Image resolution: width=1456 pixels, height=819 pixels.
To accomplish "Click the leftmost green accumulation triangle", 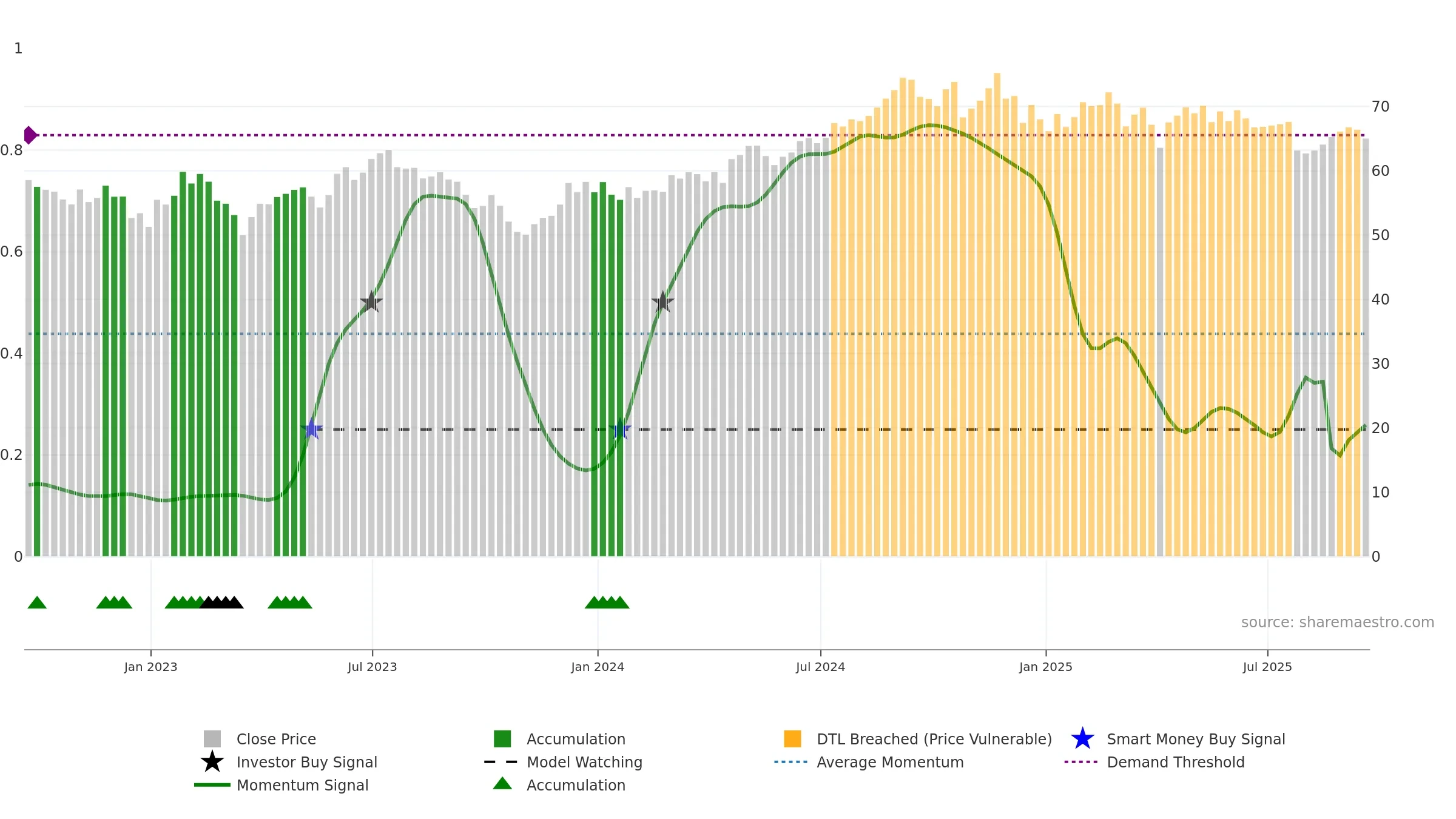I will pos(37,602).
